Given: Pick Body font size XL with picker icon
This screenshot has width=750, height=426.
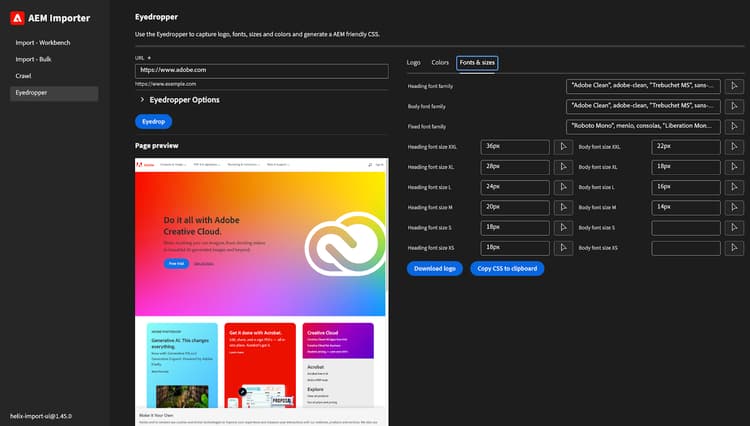Looking at the screenshot, I should 734,167.
